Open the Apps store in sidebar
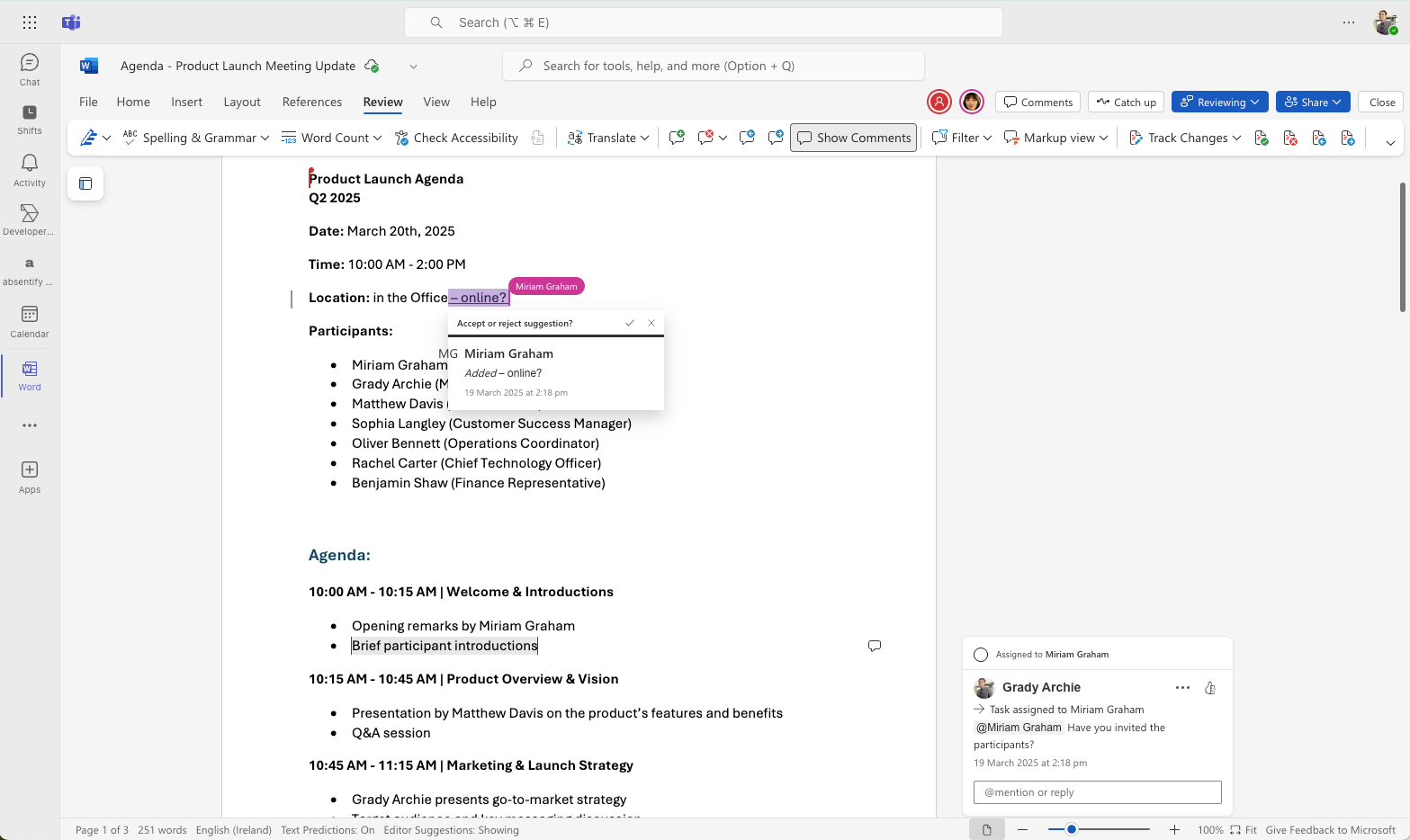 pos(30,477)
